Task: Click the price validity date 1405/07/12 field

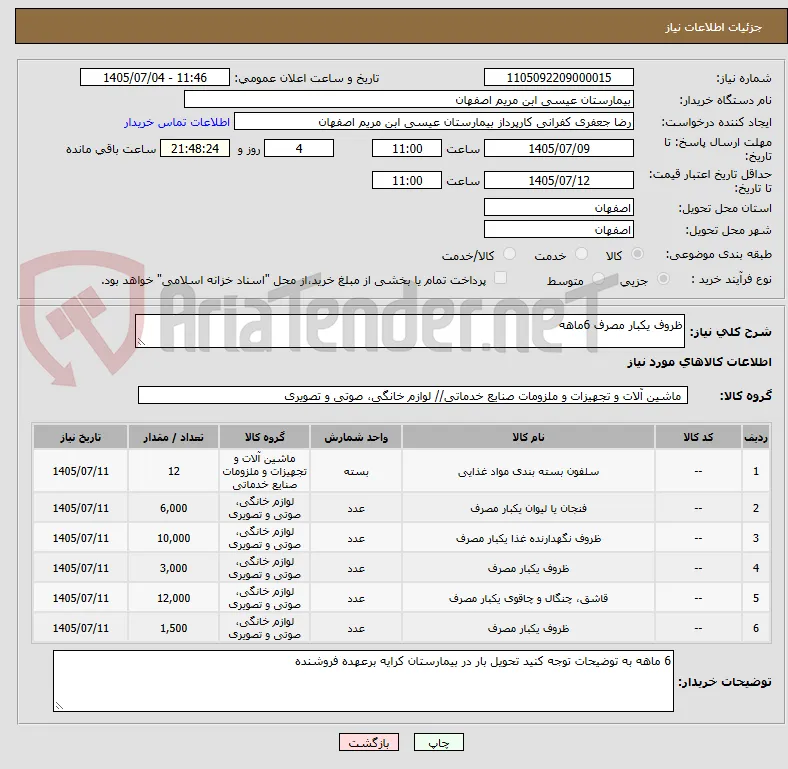Action: (558, 180)
